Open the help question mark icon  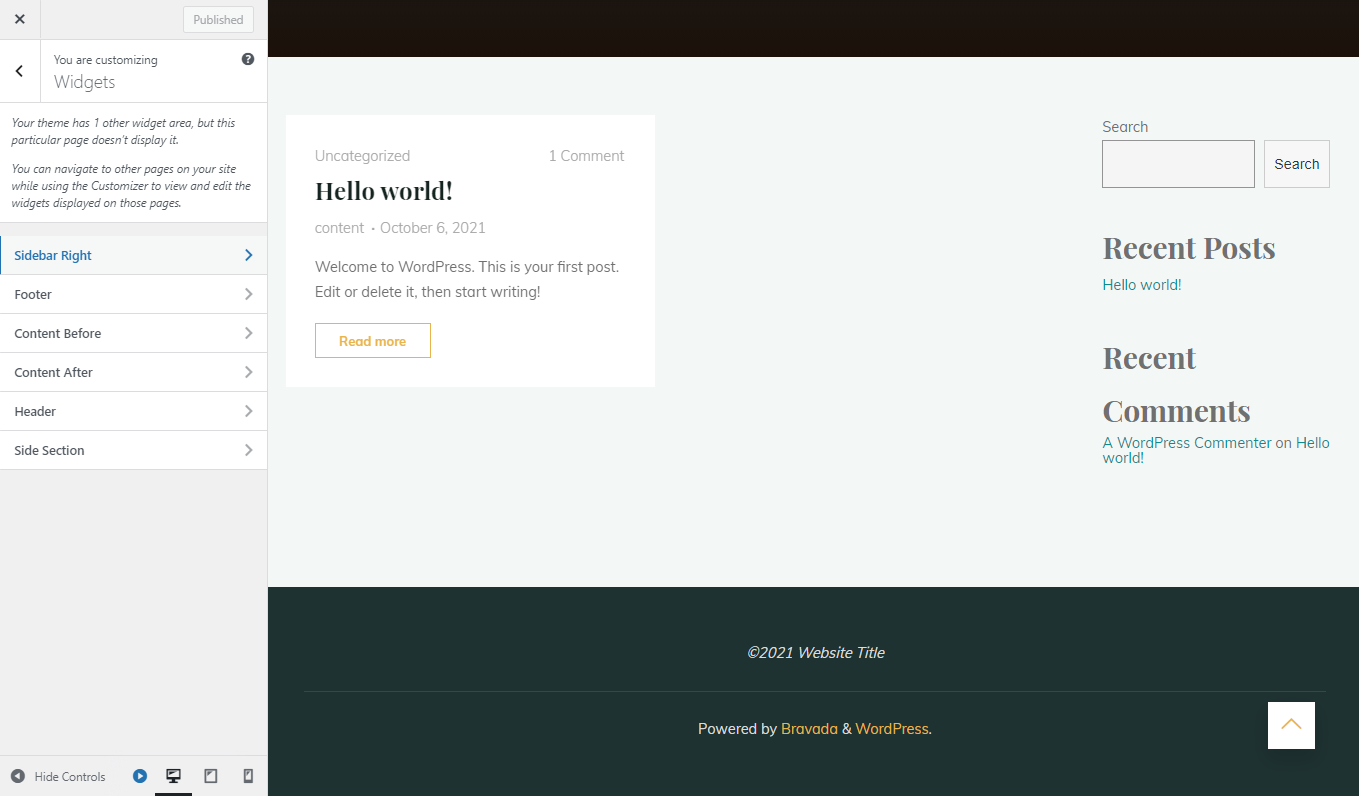[248, 60]
